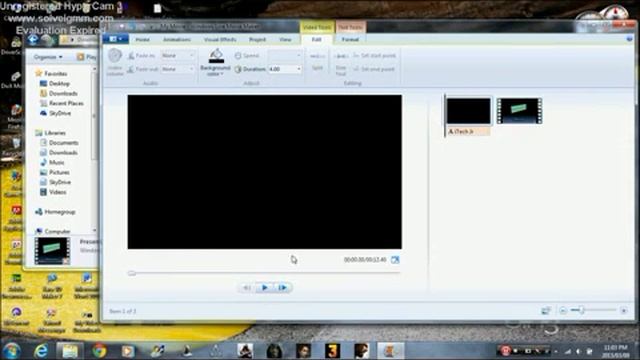Open Google Chrome from taskbar
Screen dimensions: 640x360
pyautogui.click(x=99, y=351)
